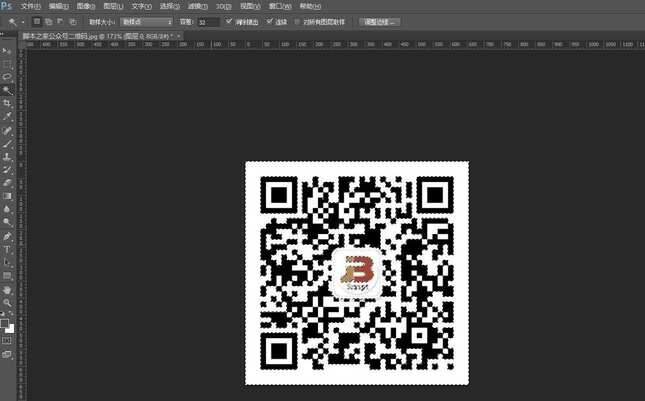Close the QR code jpg document tab
This screenshot has height=401, width=645.
coord(179,36)
